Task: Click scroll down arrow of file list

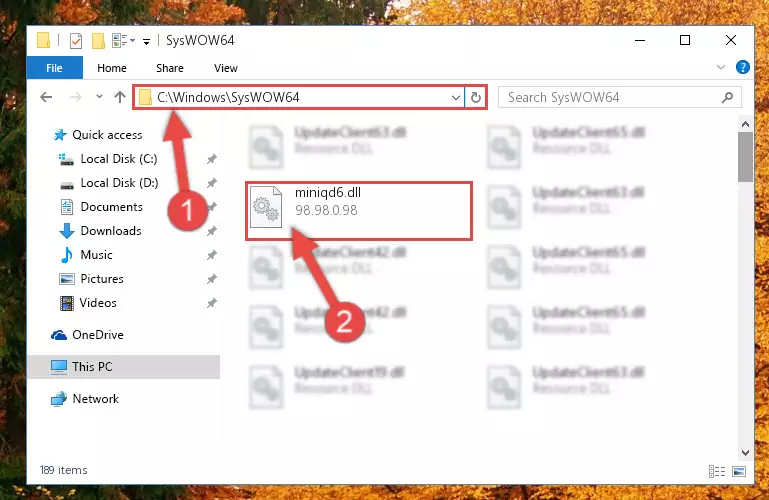Action: [x=745, y=452]
